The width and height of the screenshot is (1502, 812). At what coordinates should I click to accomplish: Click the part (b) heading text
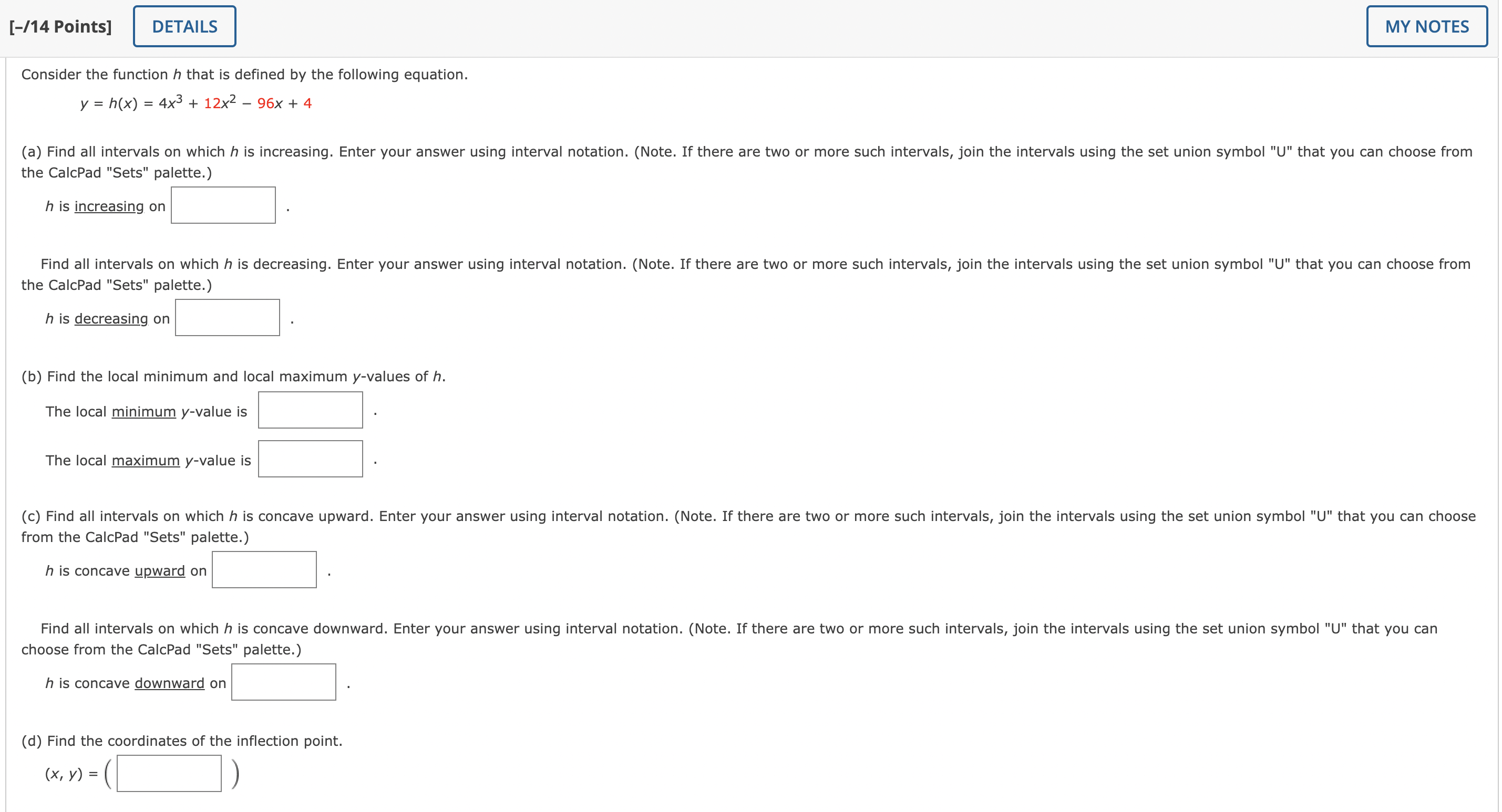232,377
